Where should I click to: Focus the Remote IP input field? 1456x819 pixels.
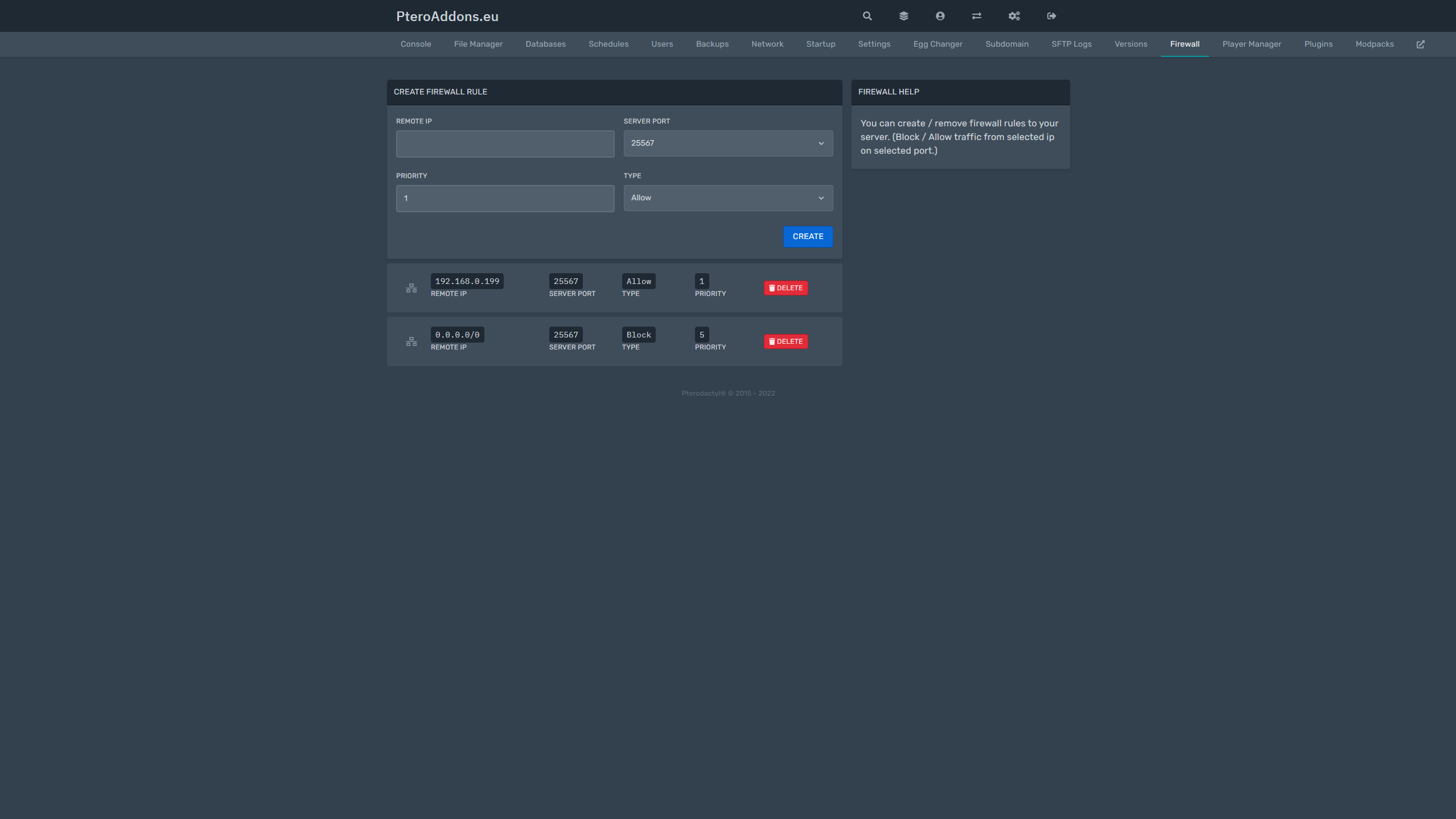(504, 143)
